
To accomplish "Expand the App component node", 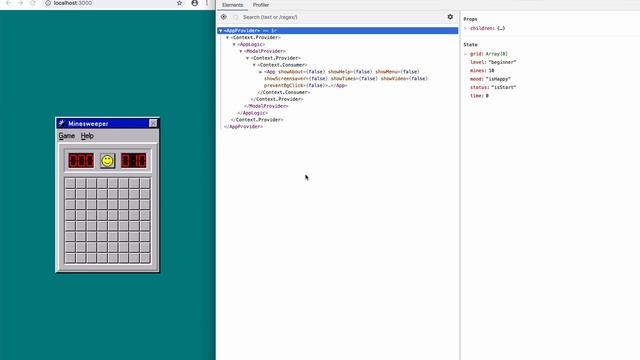I will tap(261, 72).
